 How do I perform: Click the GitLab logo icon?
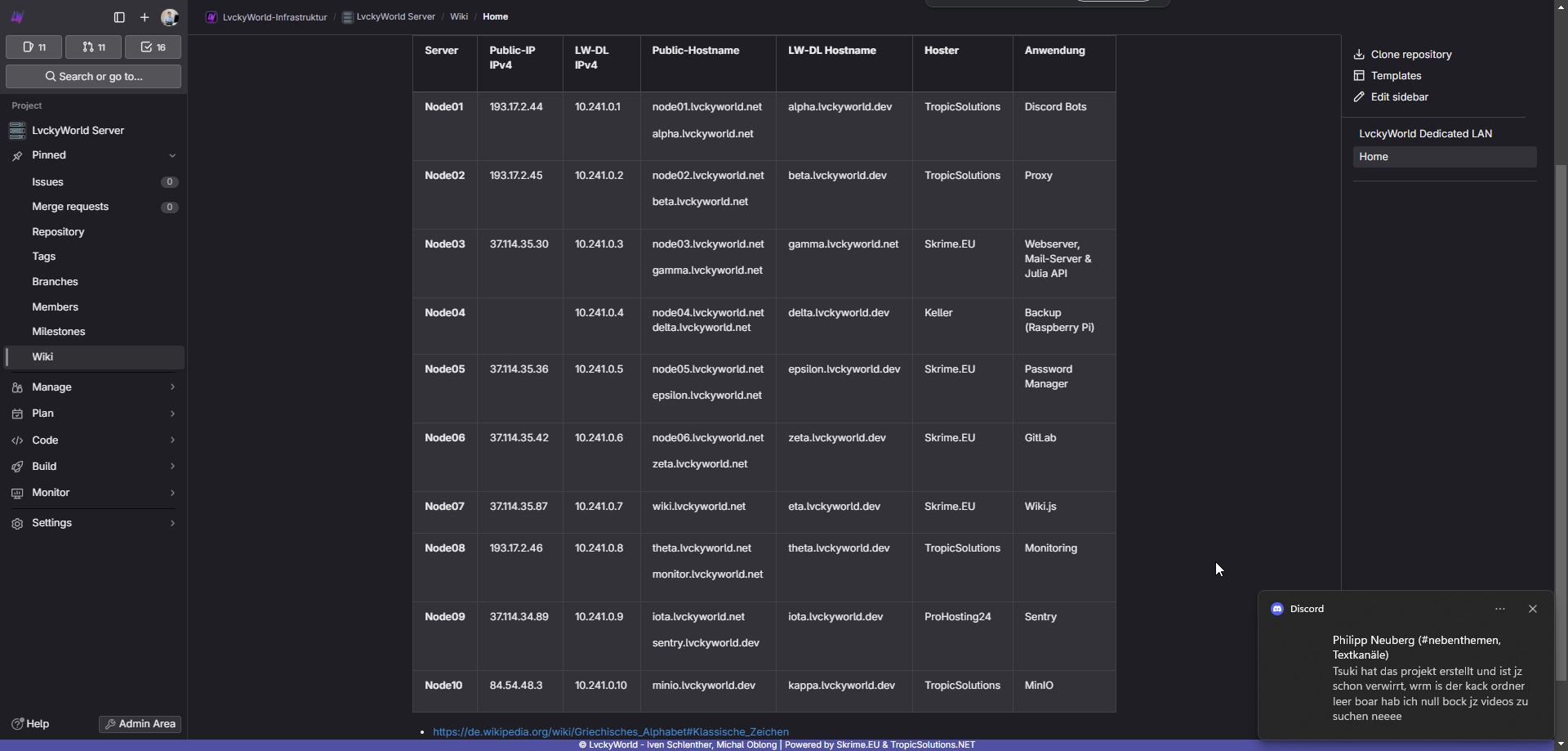coord(17,17)
